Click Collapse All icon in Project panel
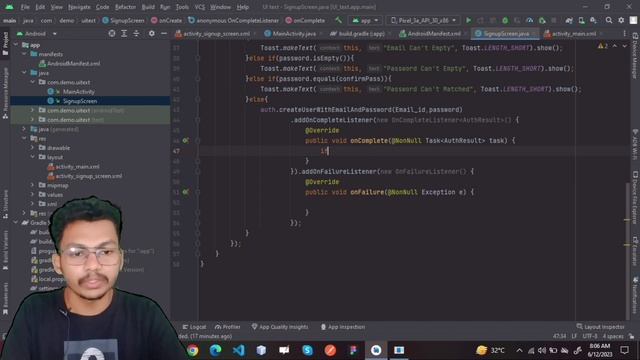Screen dimensions: 640x360 (136, 33)
